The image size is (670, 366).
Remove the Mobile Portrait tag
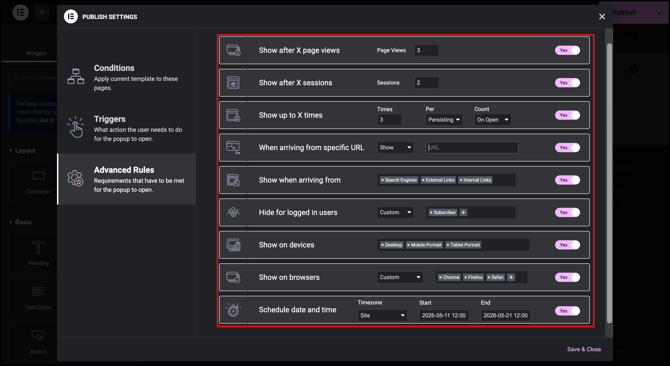[x=408, y=245]
